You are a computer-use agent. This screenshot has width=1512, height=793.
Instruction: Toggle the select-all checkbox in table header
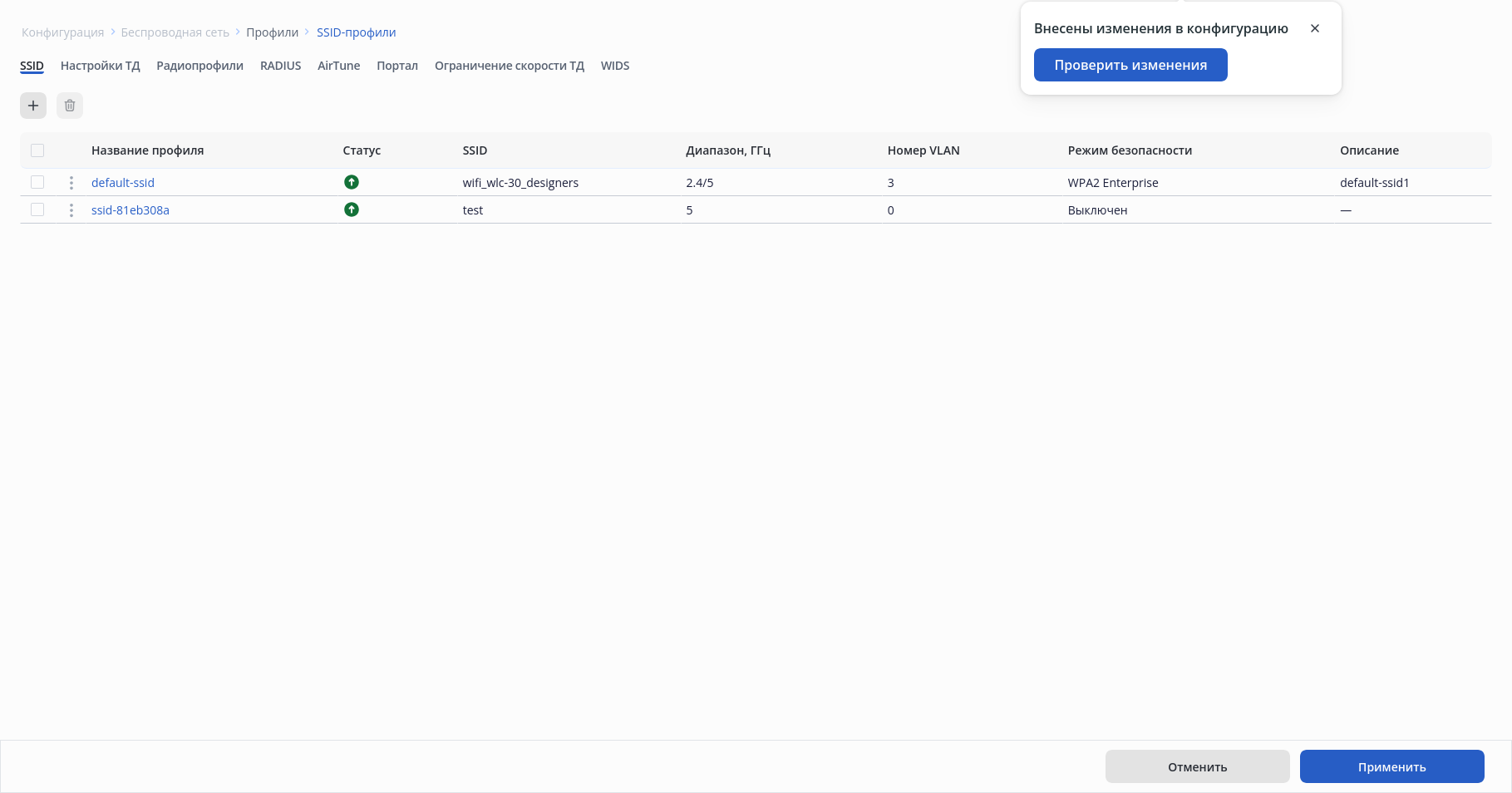(37, 150)
